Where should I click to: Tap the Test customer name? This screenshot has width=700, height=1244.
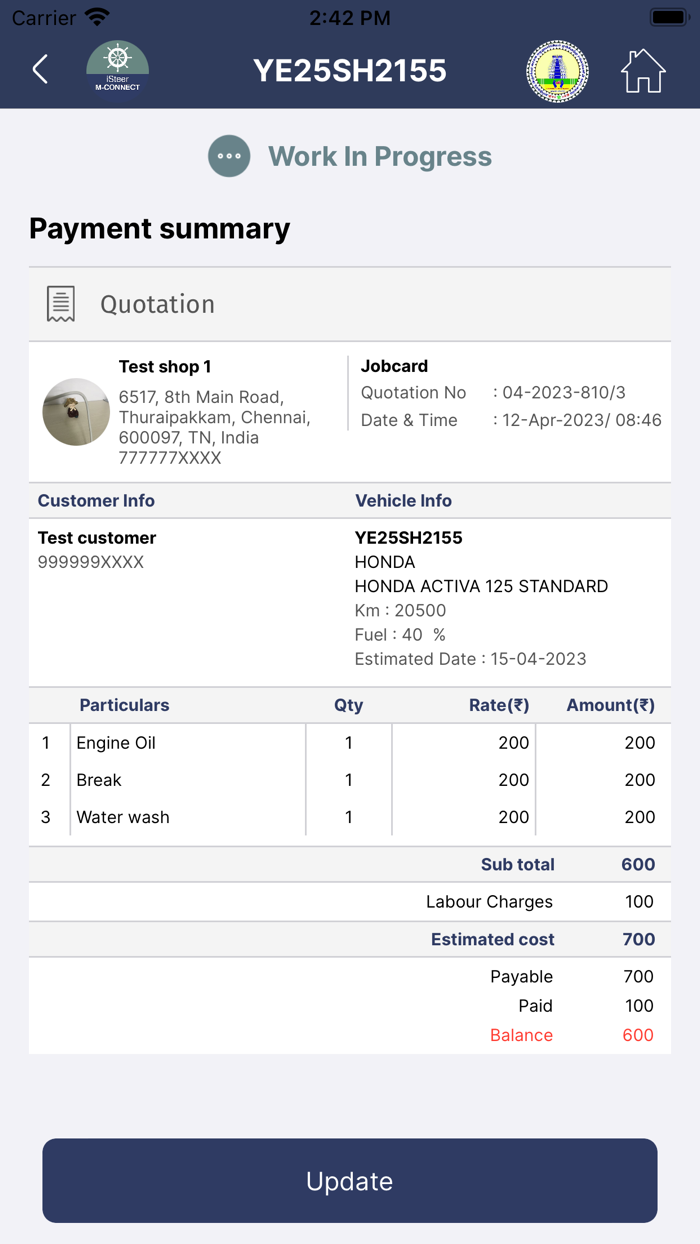point(97,538)
